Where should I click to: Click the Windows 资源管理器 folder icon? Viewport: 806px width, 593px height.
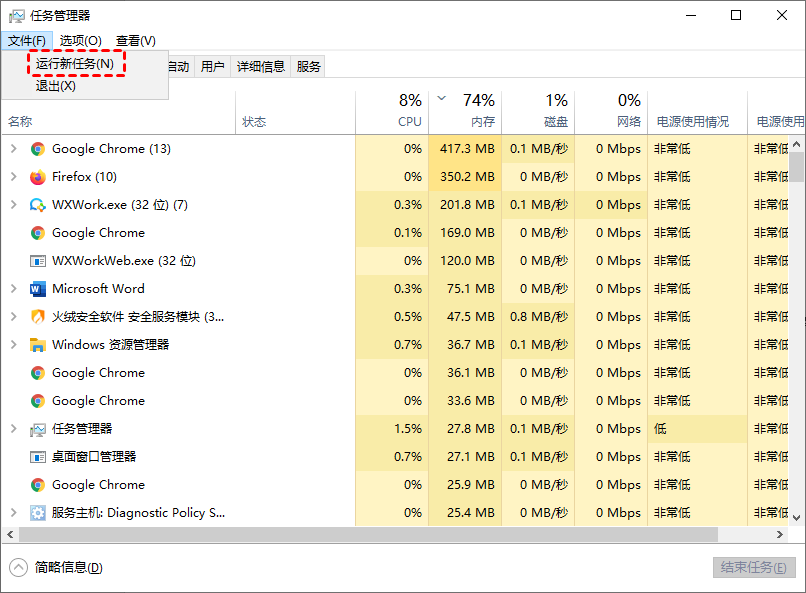[38, 345]
